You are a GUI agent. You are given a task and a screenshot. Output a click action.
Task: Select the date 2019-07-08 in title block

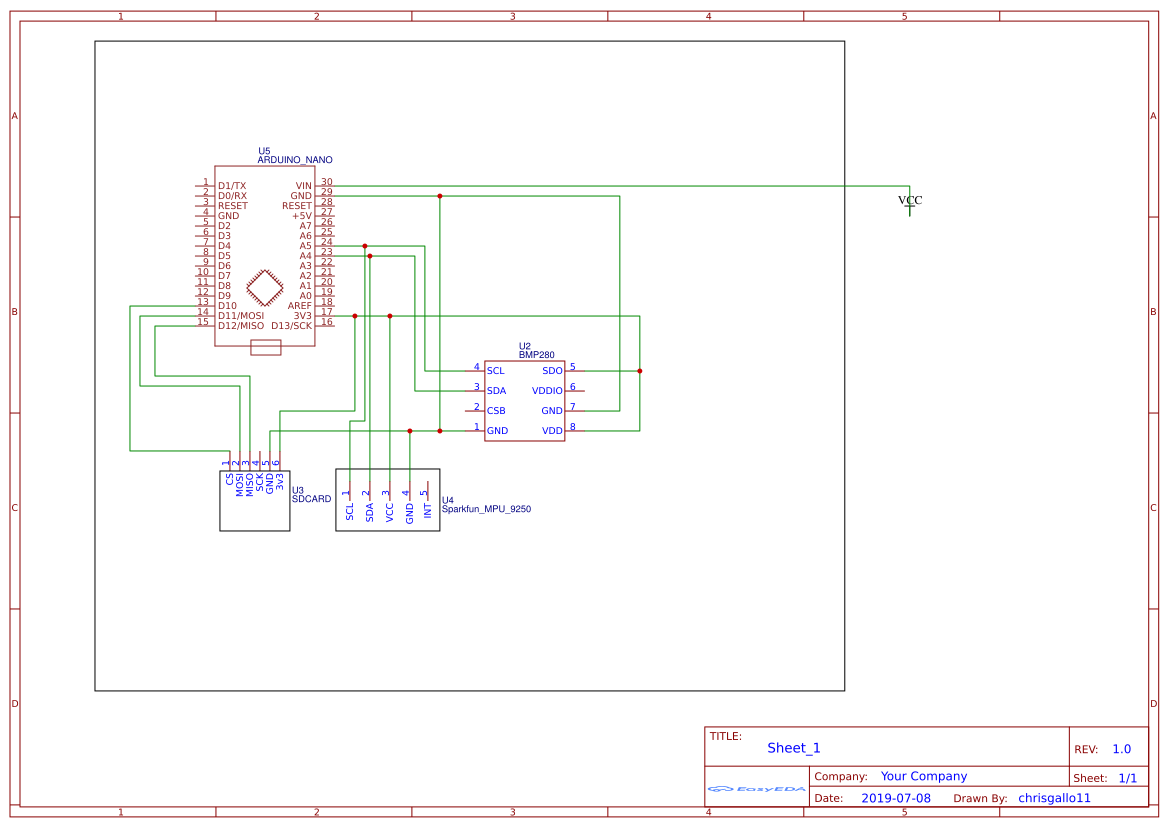click(897, 797)
